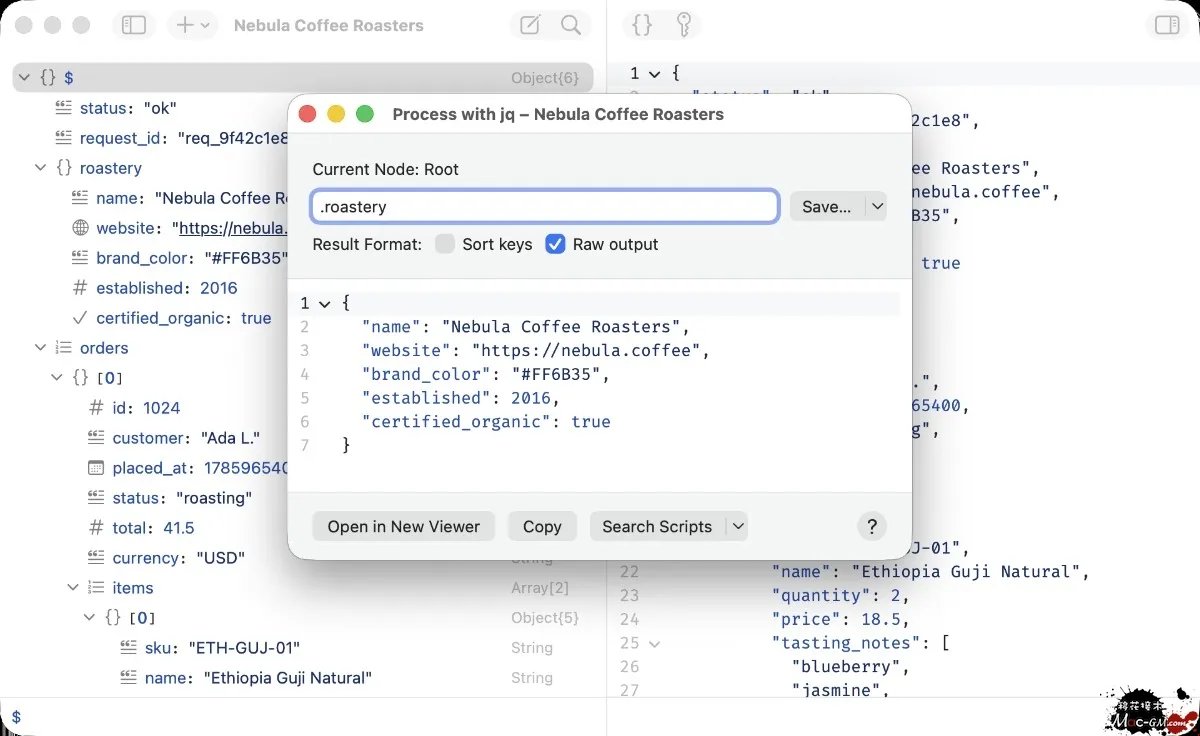Click the Copy button
The image size is (1200, 736).
(542, 527)
